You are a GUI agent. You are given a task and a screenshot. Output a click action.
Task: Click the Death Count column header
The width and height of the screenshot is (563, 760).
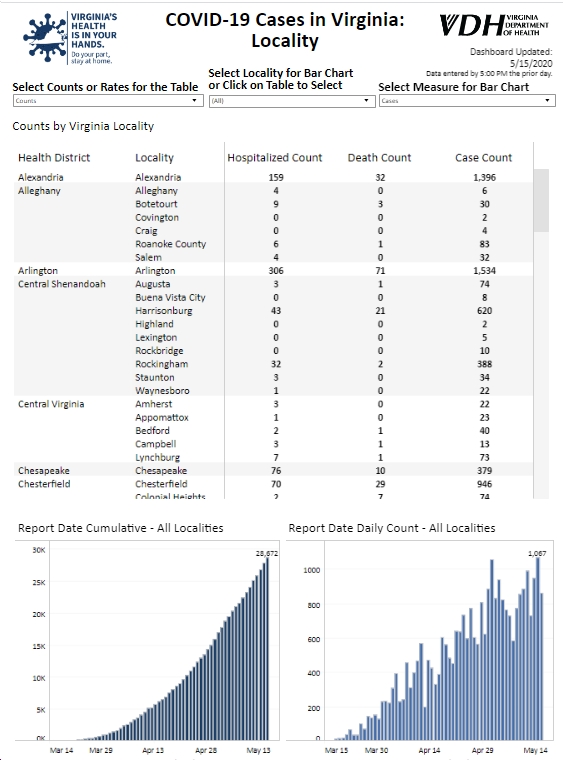tap(379, 158)
